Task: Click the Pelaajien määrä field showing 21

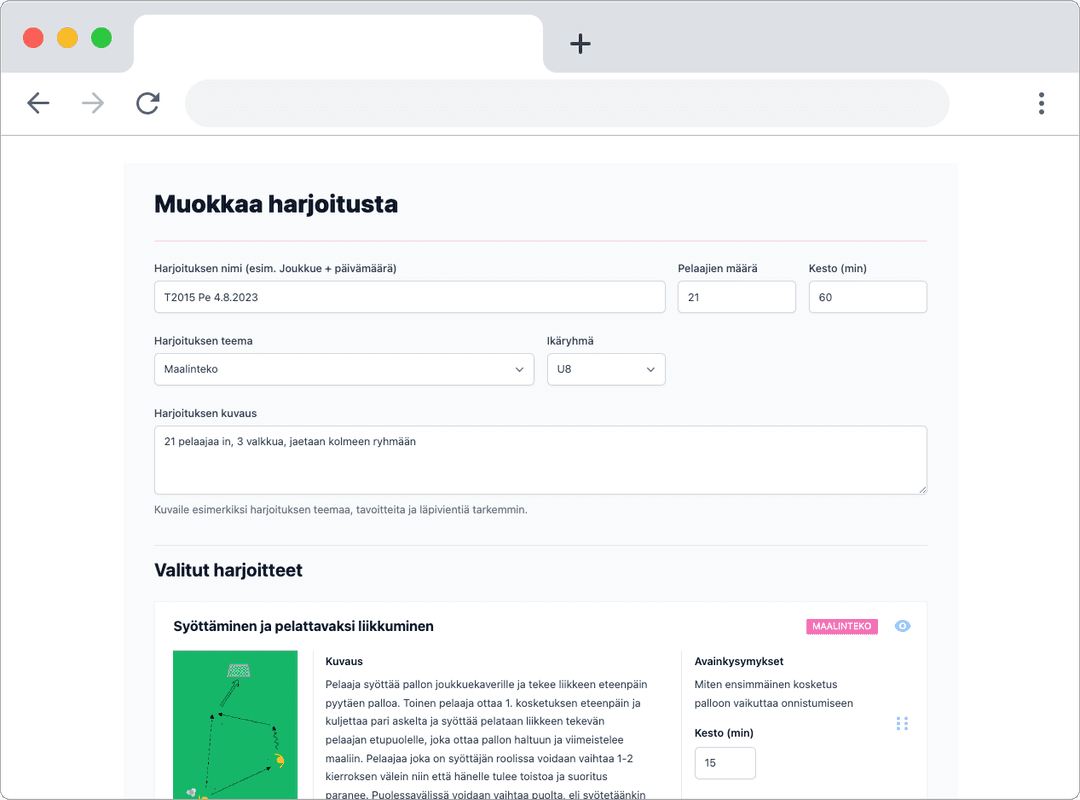Action: pos(736,296)
